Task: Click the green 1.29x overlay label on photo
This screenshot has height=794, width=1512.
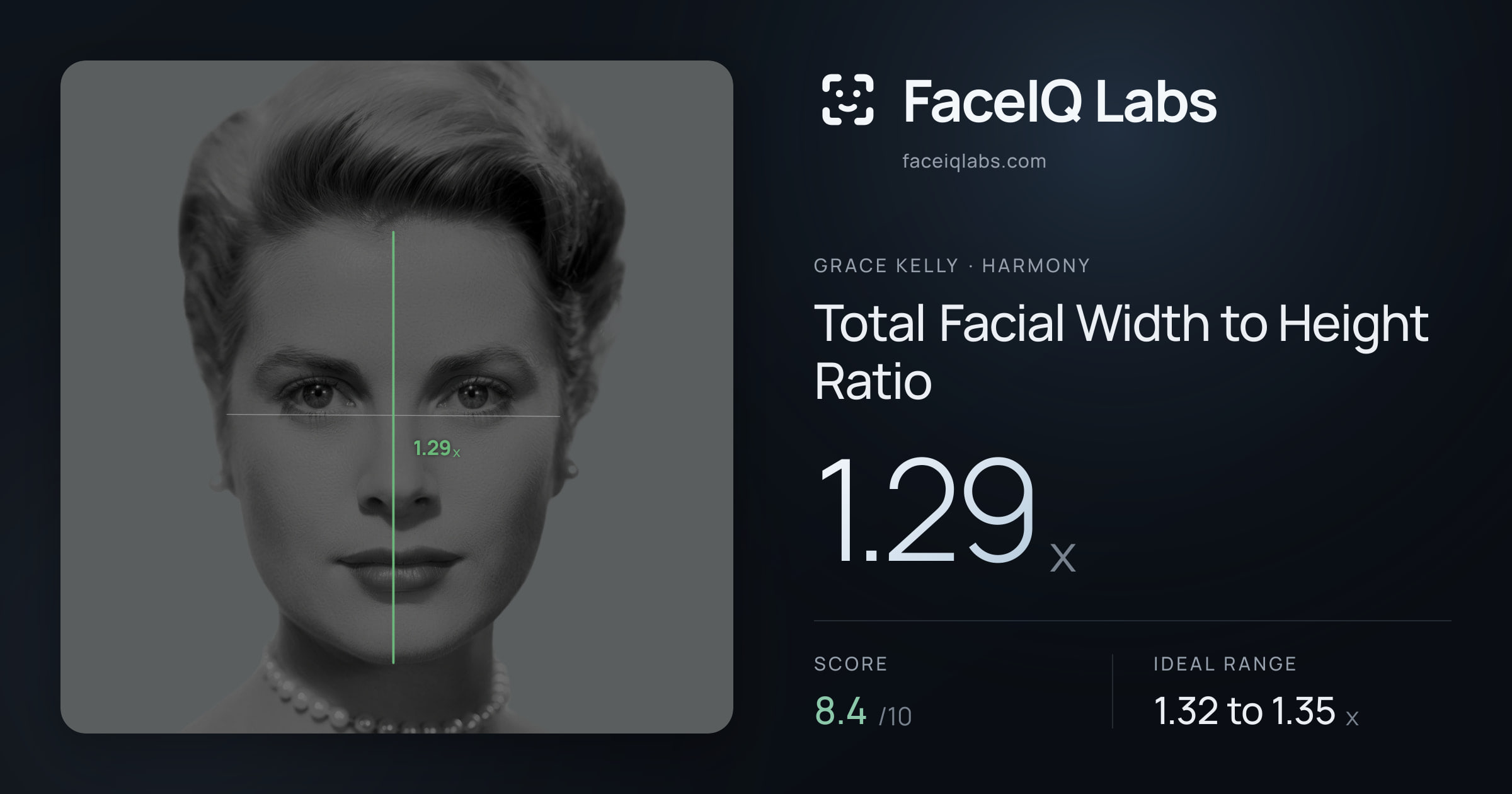Action: (x=436, y=448)
